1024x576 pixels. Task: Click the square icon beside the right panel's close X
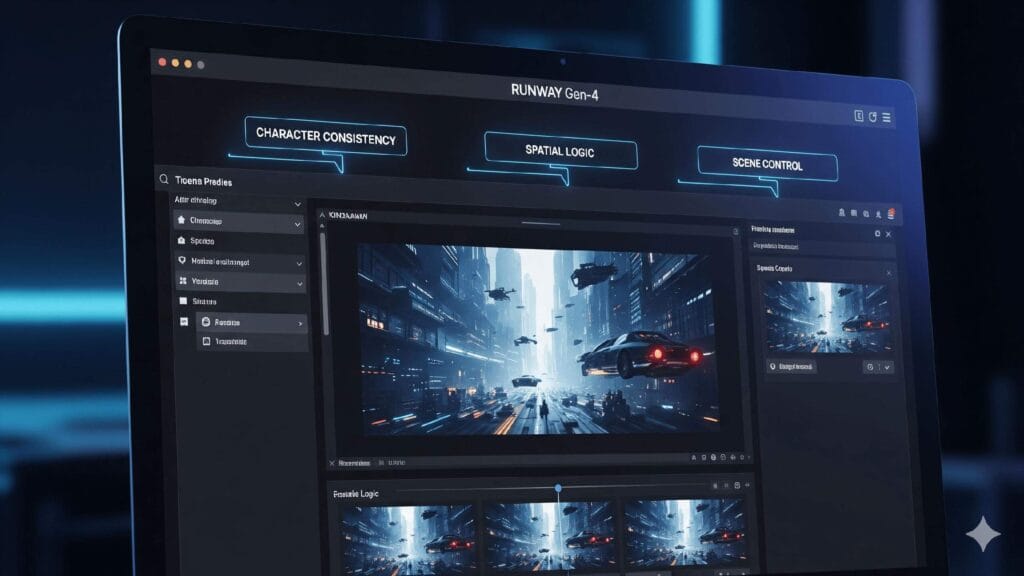click(877, 233)
